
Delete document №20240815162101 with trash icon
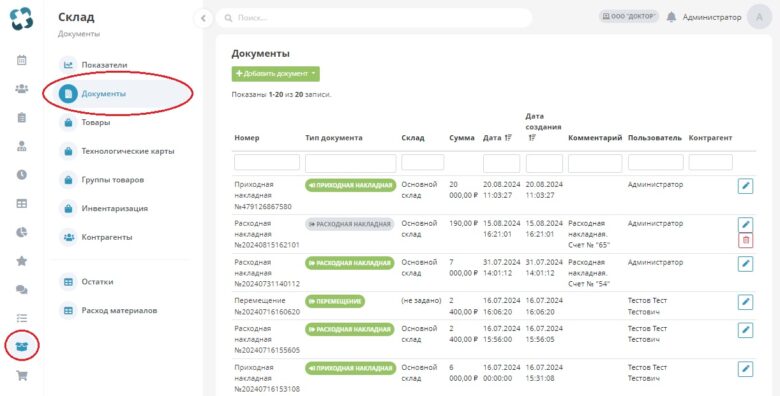(745, 240)
